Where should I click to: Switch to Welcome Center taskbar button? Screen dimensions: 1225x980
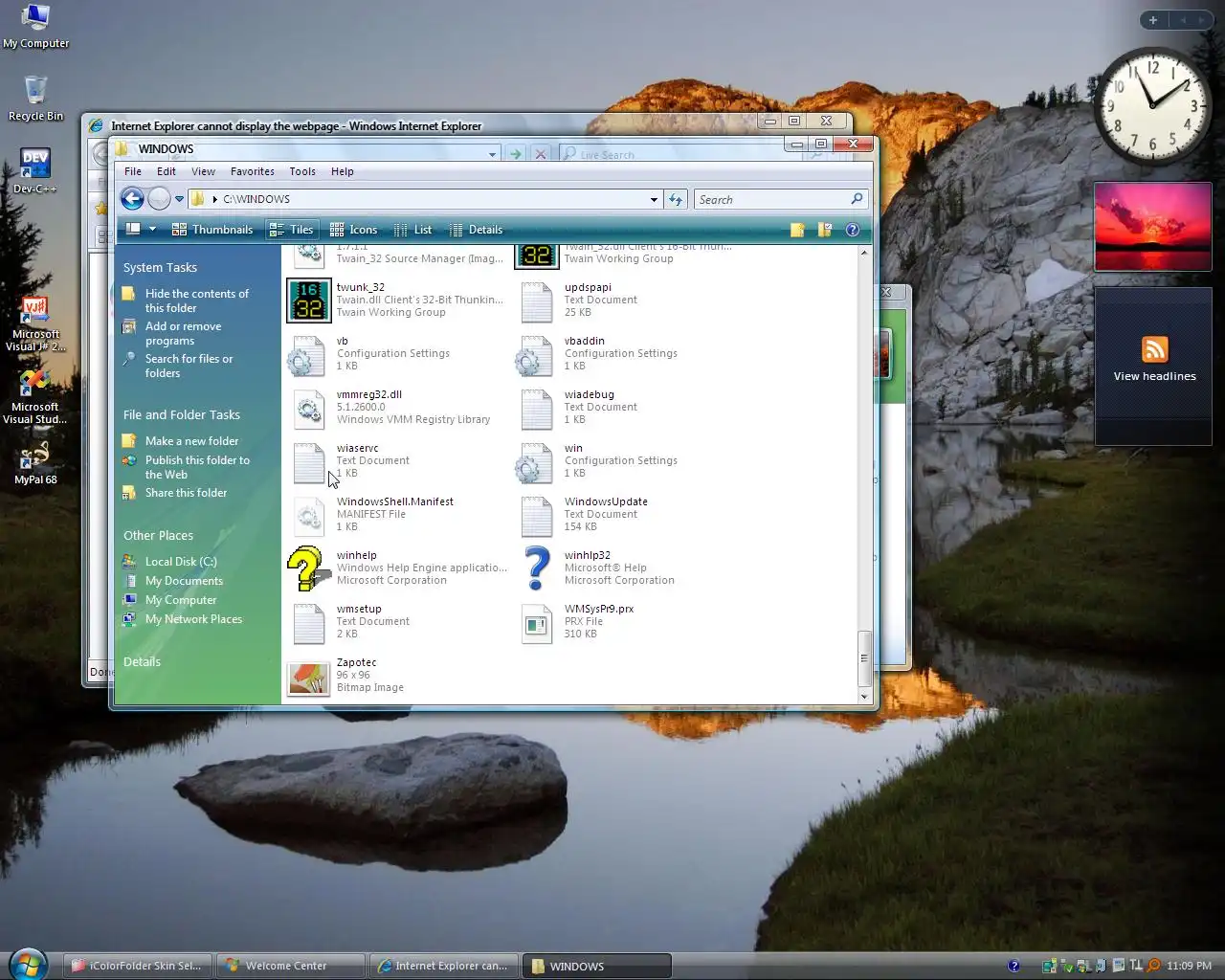tap(291, 966)
